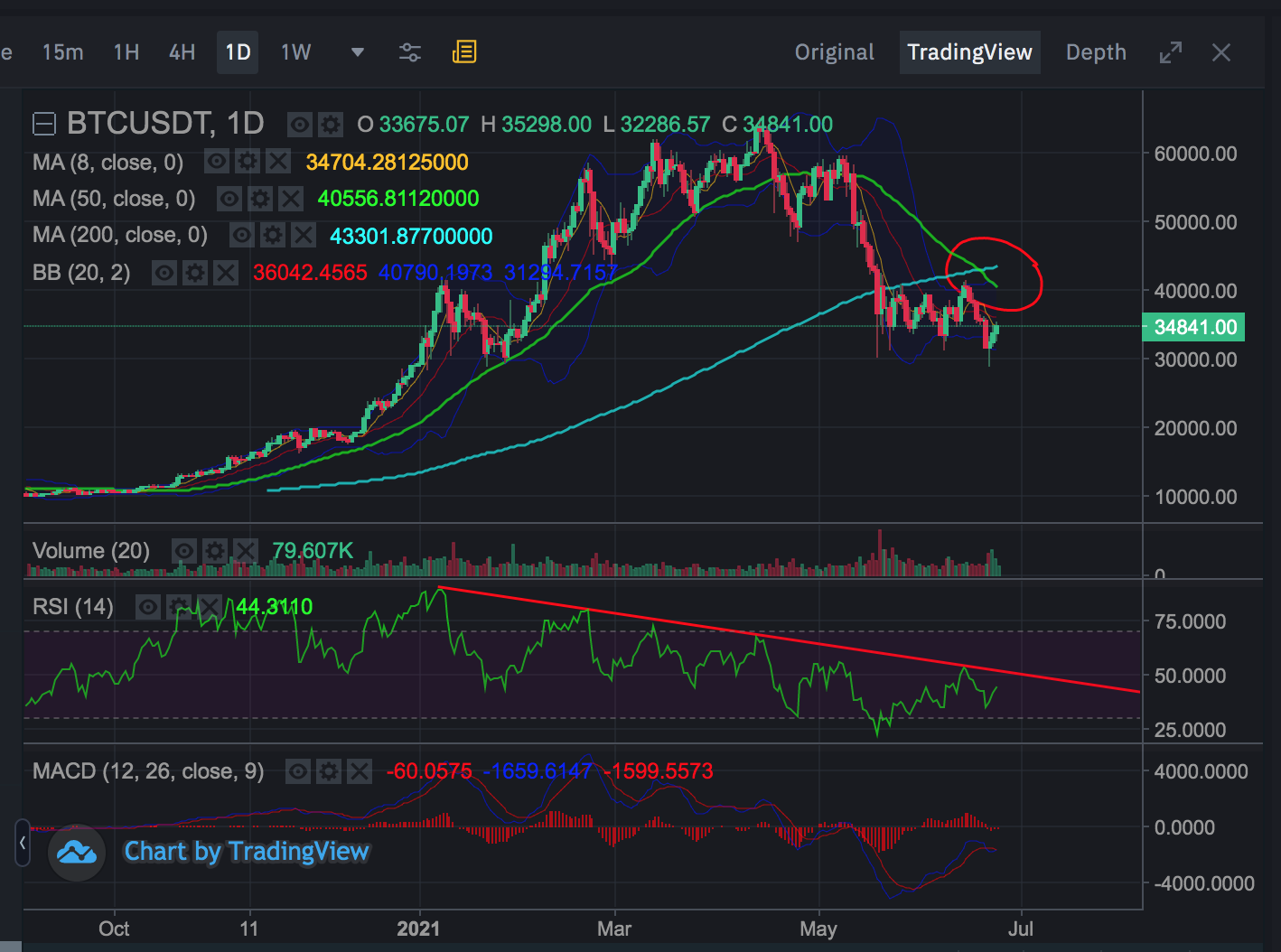Click the 75.0000 RSI axis label
Image resolution: width=1281 pixels, height=952 pixels.
1191,621
